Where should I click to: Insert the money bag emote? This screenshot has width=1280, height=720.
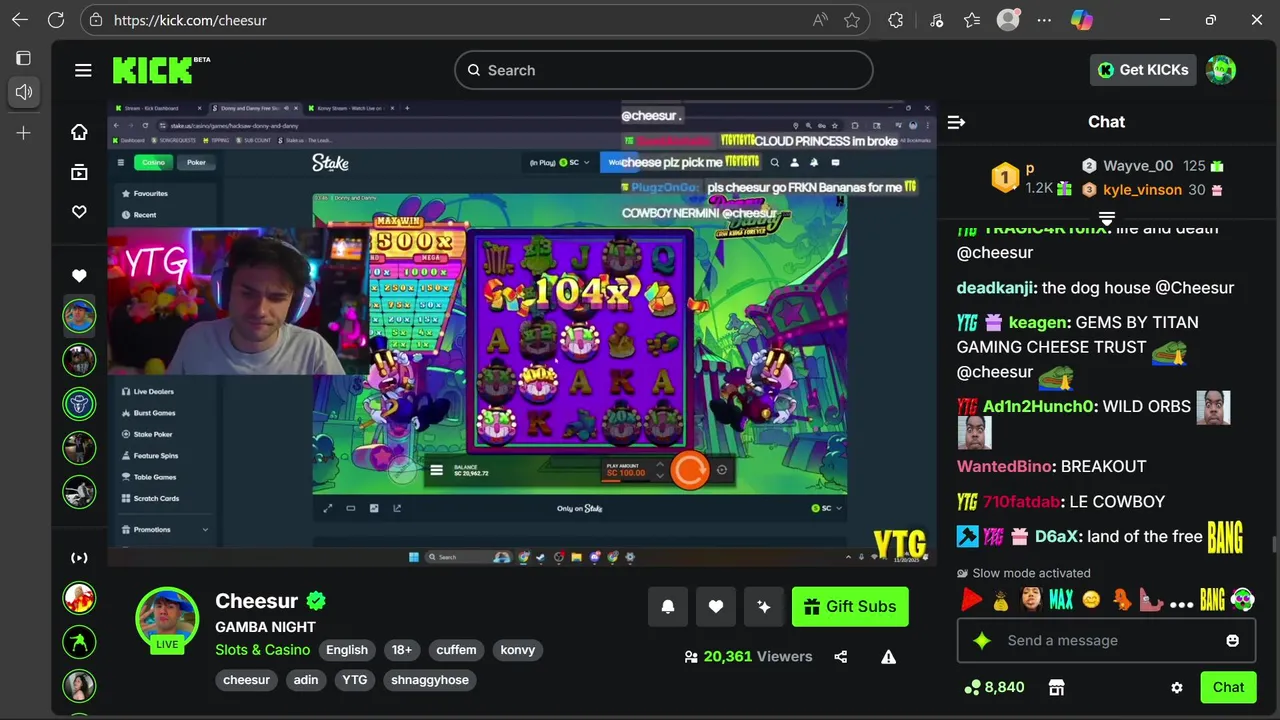(x=1001, y=600)
